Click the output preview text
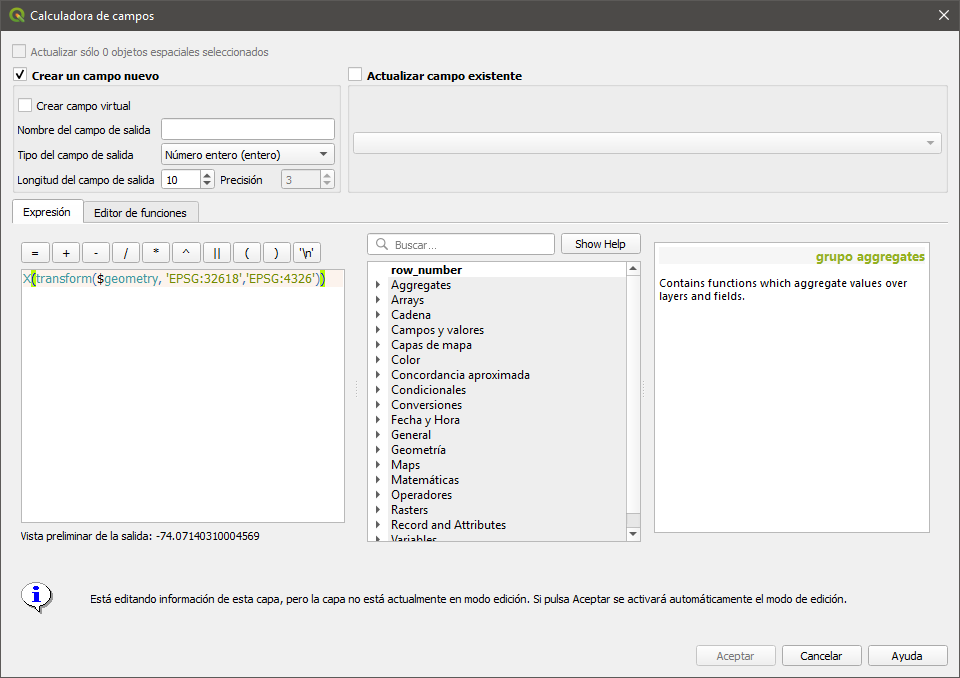The image size is (960, 678). (140, 536)
